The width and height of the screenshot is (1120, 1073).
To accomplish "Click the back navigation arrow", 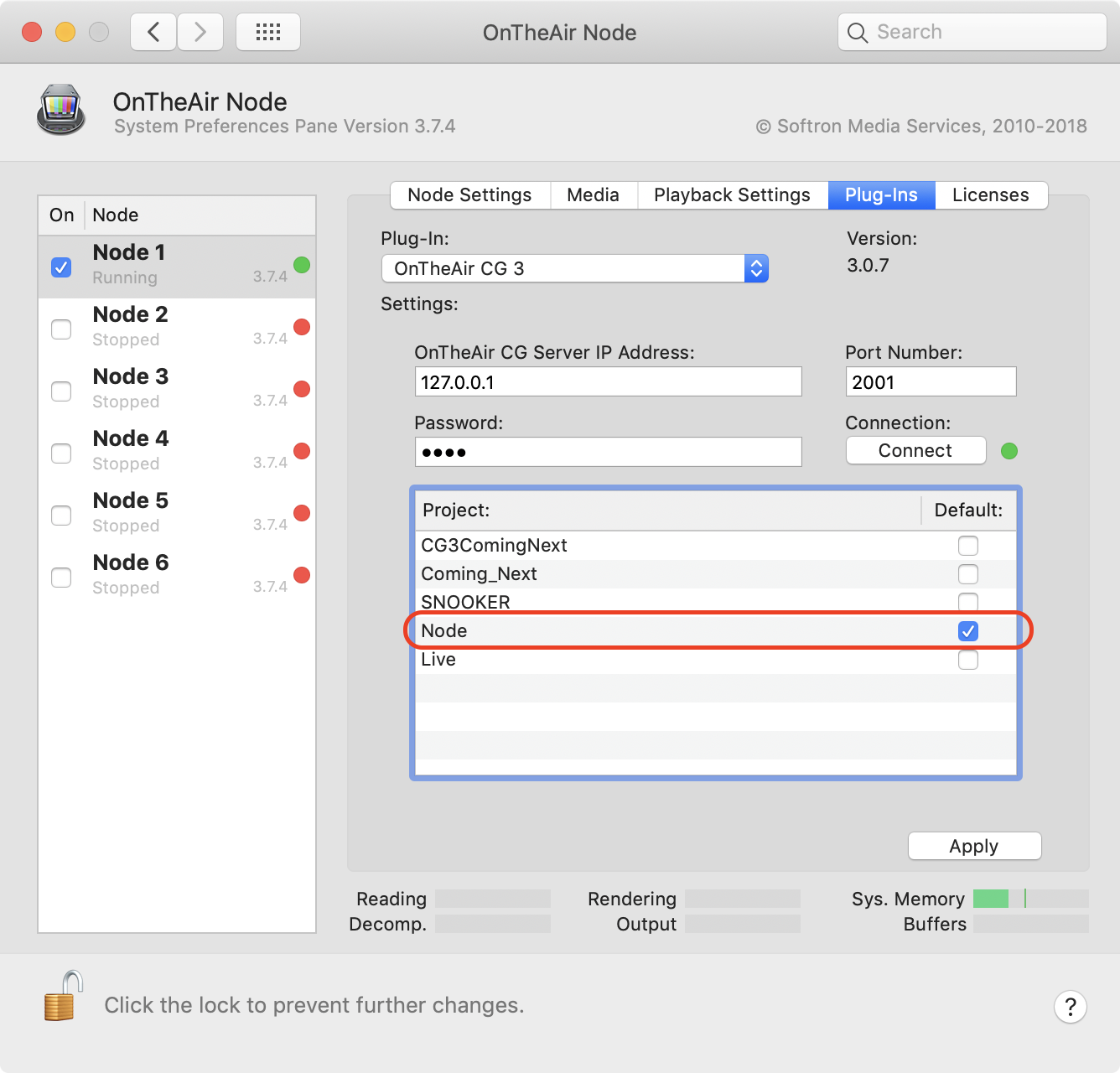I will 153,32.
